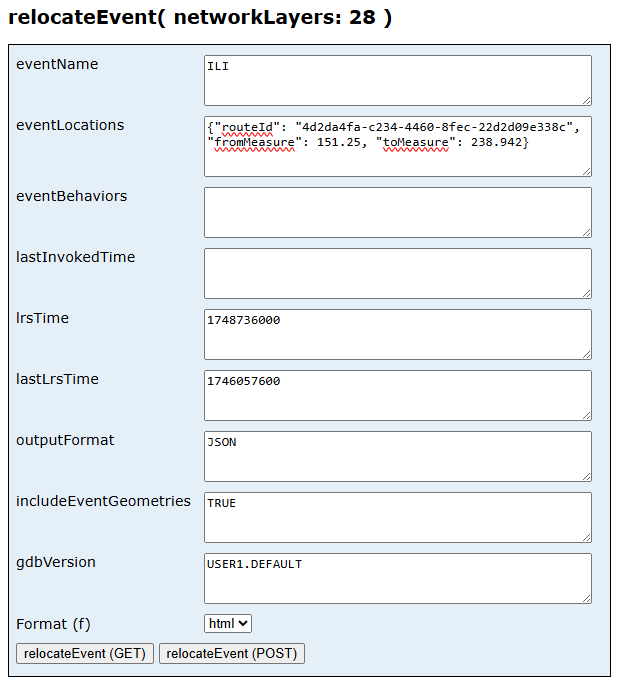Grab the eventName field resize handle
This screenshot has width=625, height=692.
[586, 100]
